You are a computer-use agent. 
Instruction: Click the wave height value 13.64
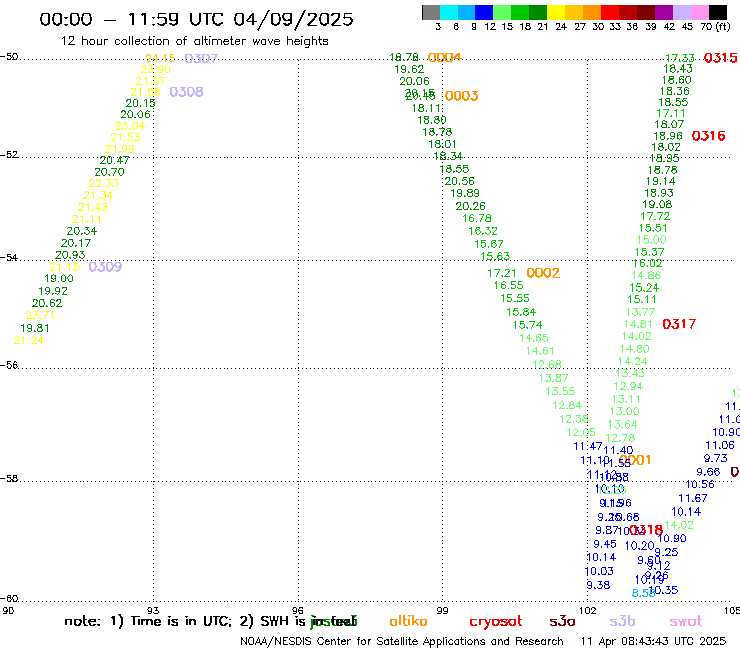pyautogui.click(x=622, y=425)
